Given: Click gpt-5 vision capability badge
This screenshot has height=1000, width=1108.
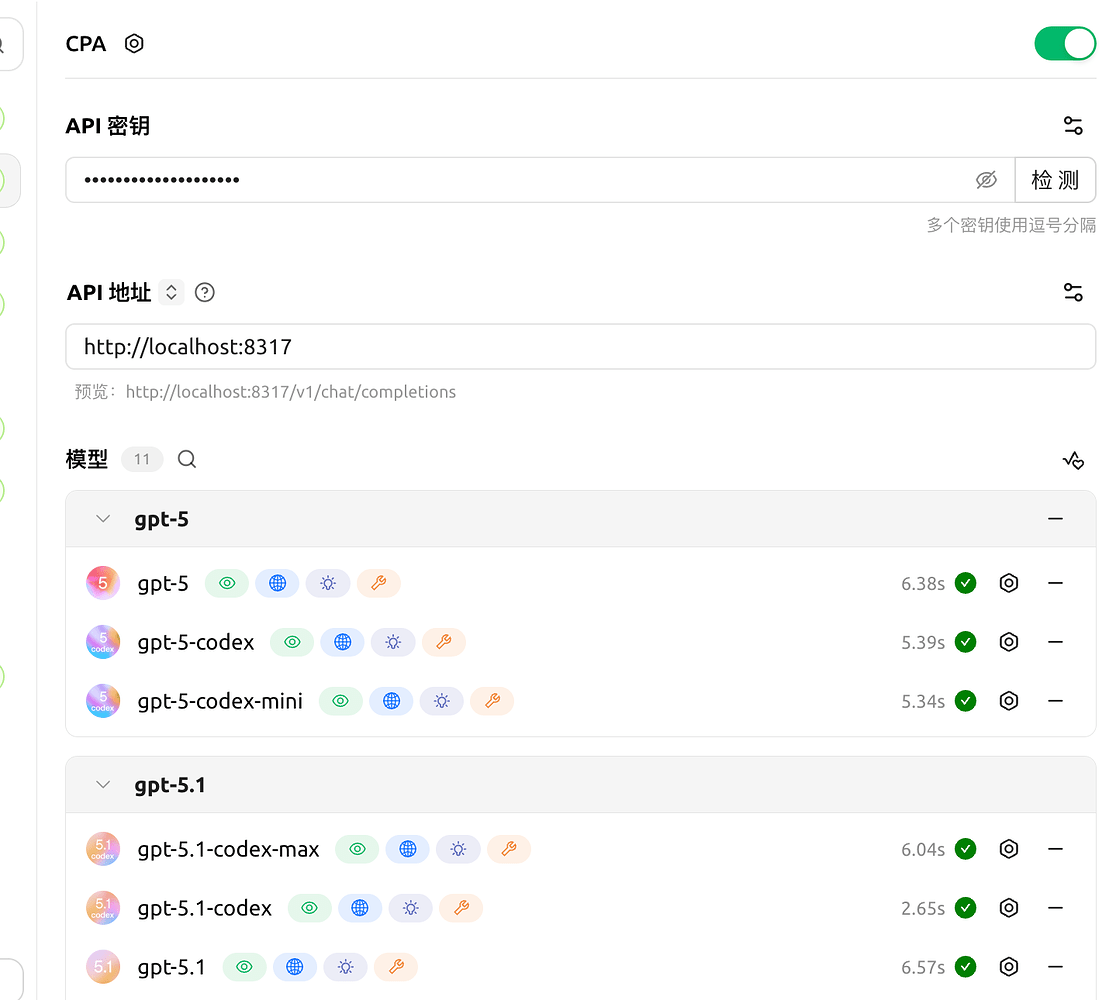Looking at the screenshot, I should pyautogui.click(x=227, y=583).
